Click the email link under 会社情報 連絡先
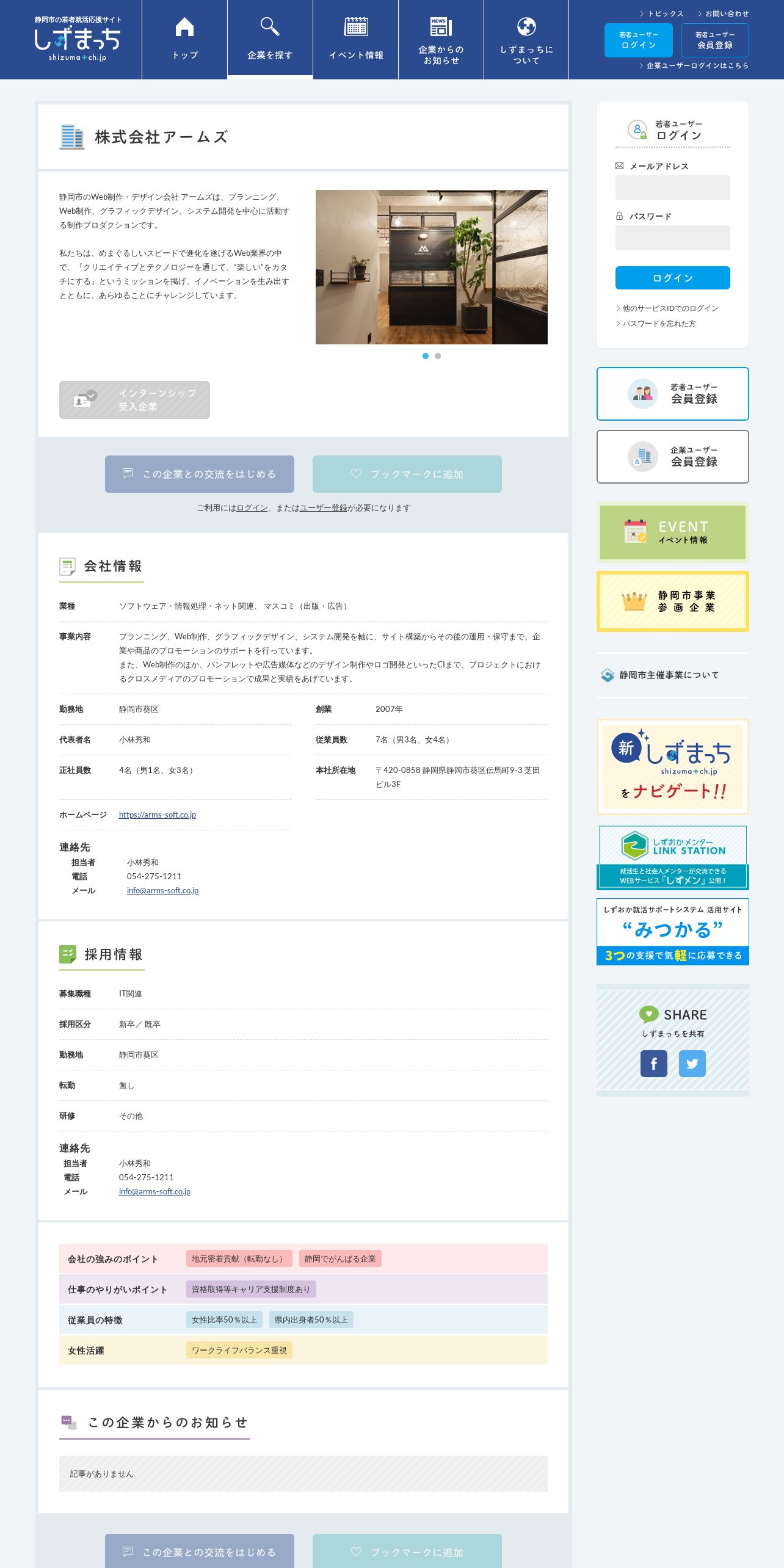This screenshot has width=784, height=1568. [162, 890]
